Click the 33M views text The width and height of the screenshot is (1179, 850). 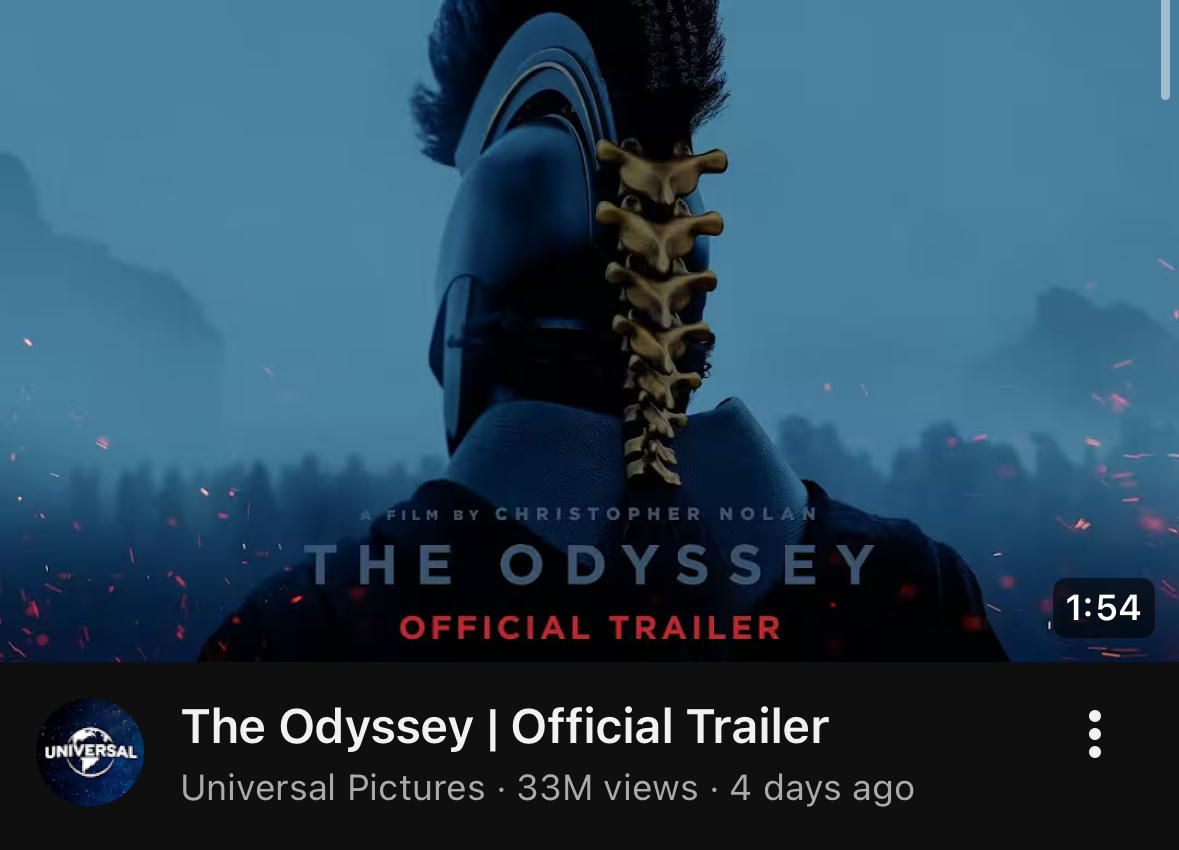608,788
